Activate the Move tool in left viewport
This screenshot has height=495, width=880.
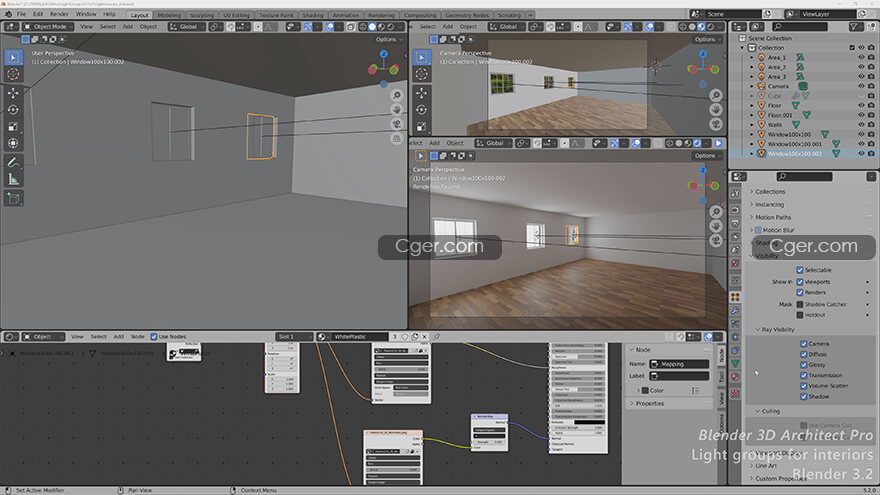pyautogui.click(x=13, y=92)
